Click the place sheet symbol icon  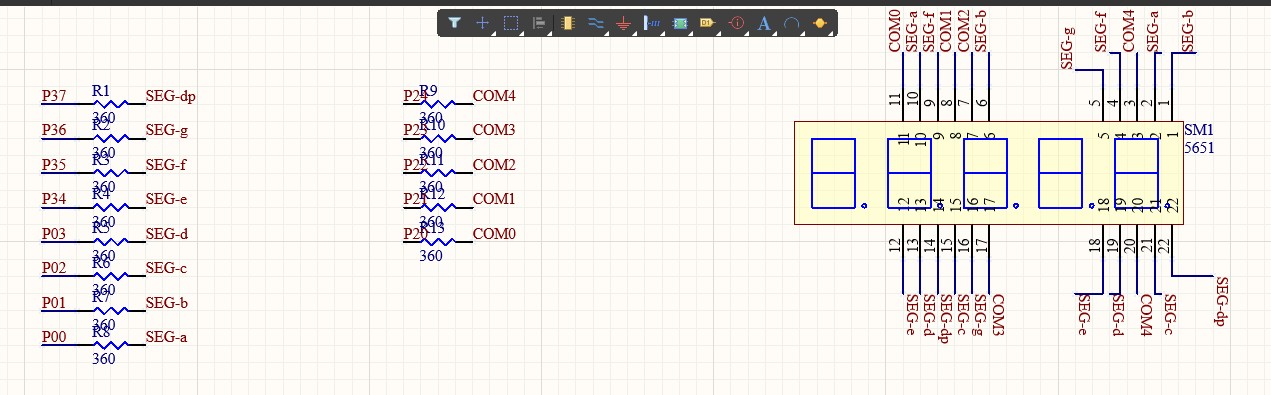(x=680, y=22)
